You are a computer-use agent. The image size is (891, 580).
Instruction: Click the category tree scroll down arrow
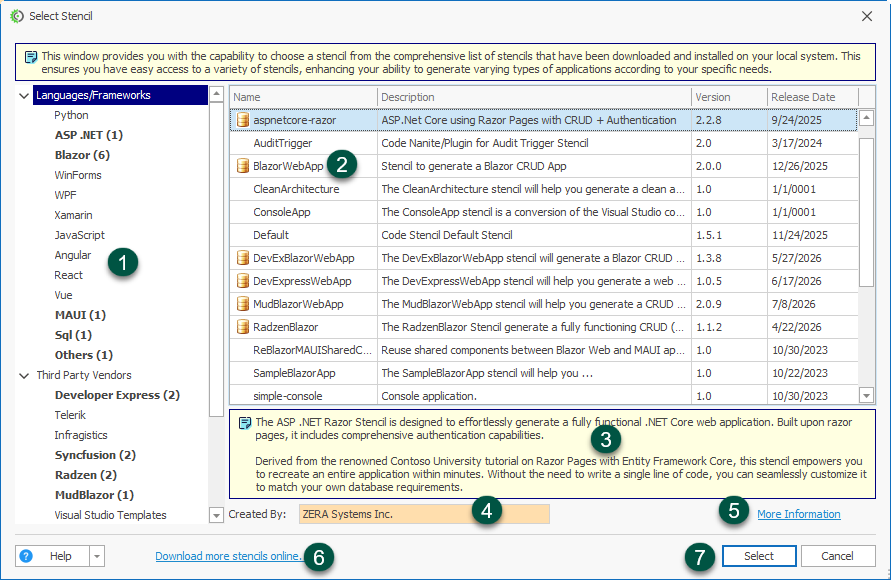tap(216, 515)
